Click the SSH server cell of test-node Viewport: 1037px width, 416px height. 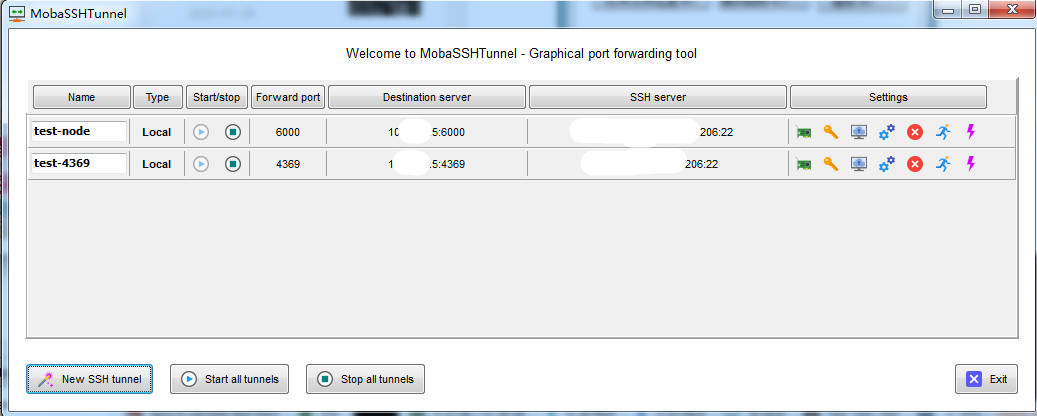[658, 132]
